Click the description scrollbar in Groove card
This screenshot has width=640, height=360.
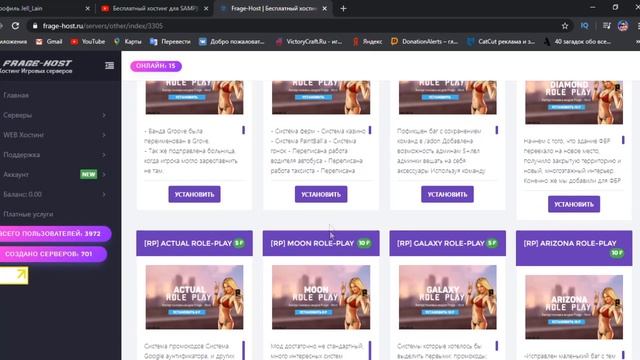pos(244,130)
